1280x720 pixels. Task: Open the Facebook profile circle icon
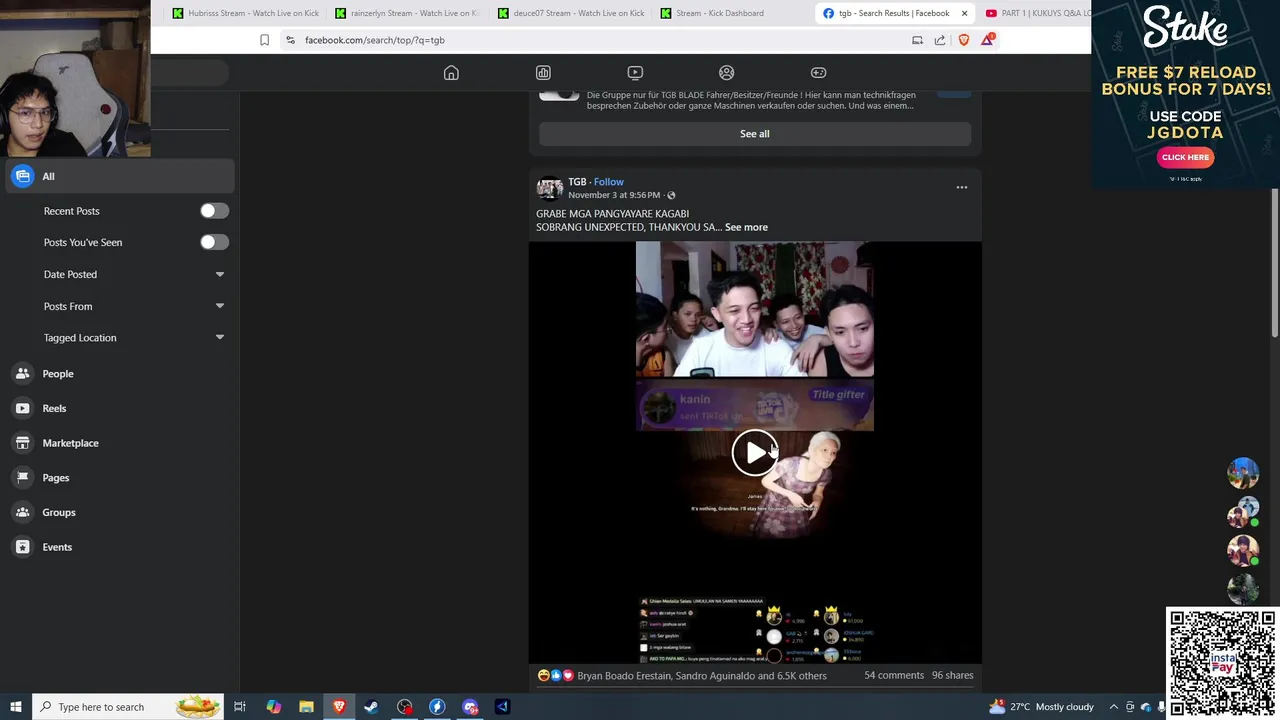click(727, 73)
